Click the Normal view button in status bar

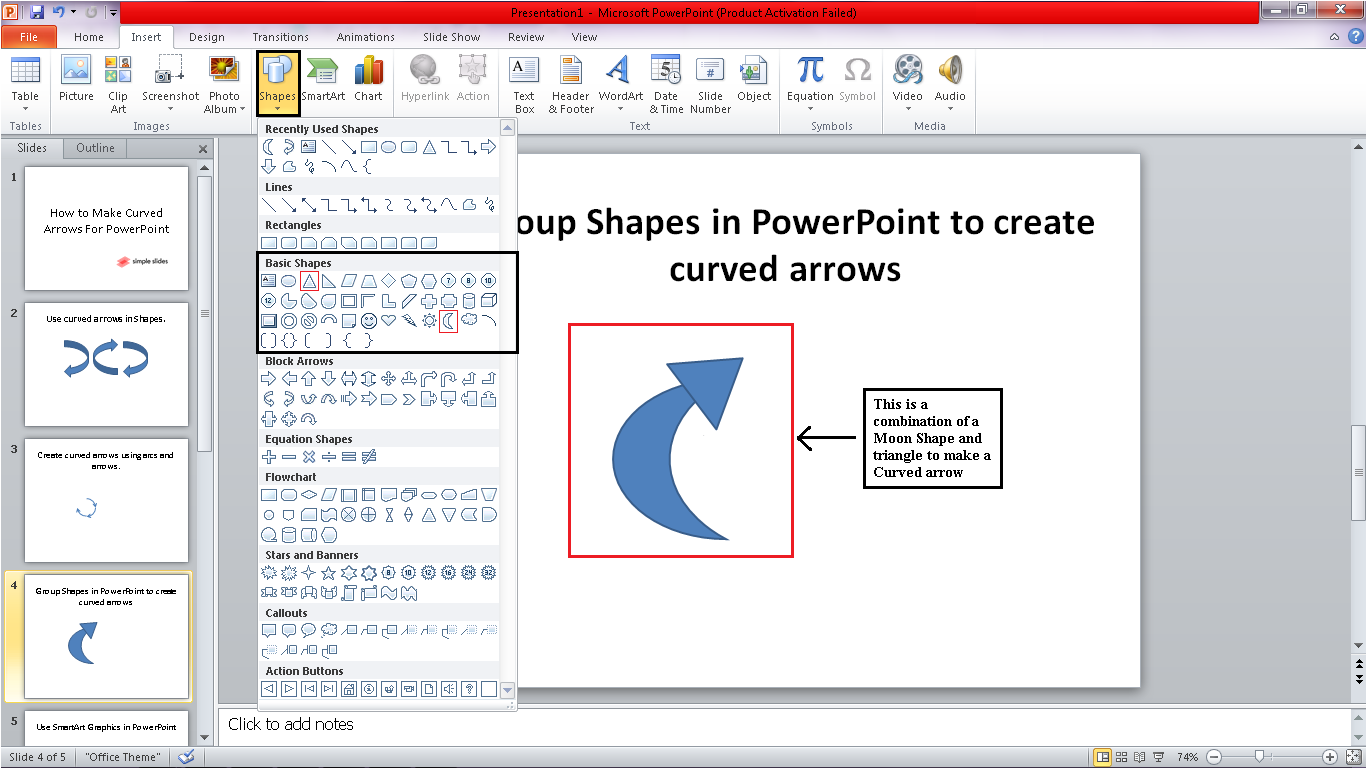tap(1103, 757)
